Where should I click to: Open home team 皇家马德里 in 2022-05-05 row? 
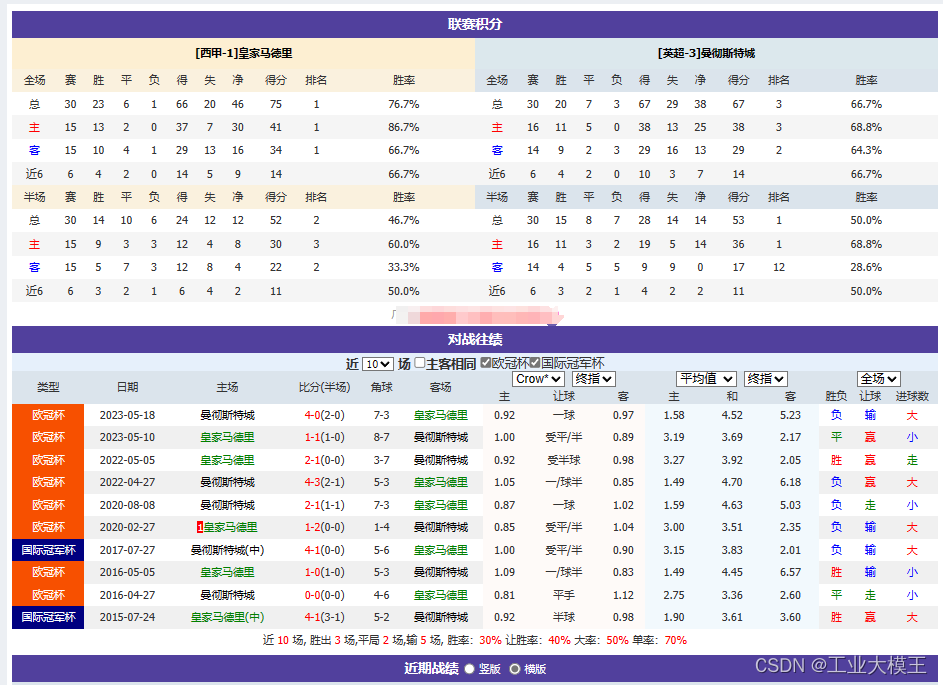click(227, 460)
